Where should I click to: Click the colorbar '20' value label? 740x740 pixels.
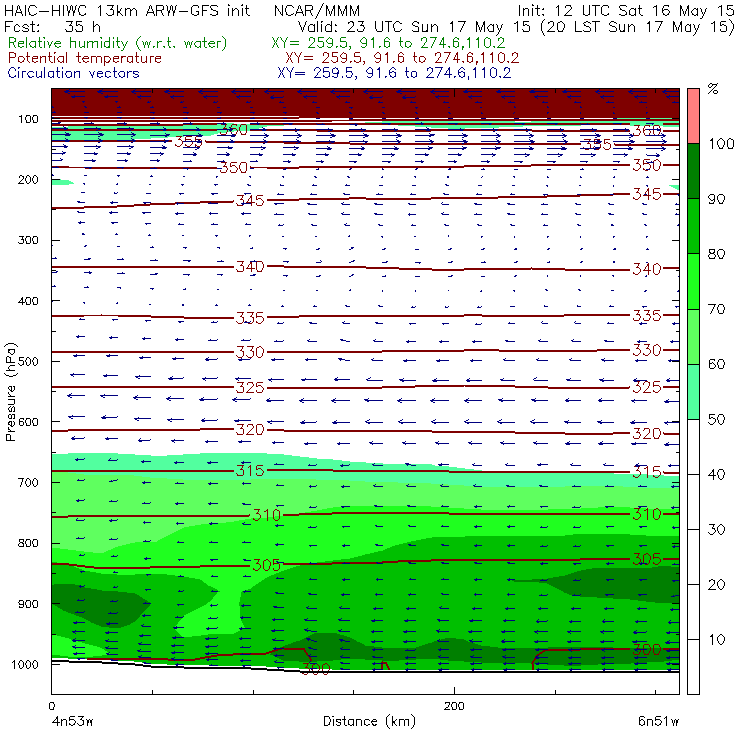(716, 585)
